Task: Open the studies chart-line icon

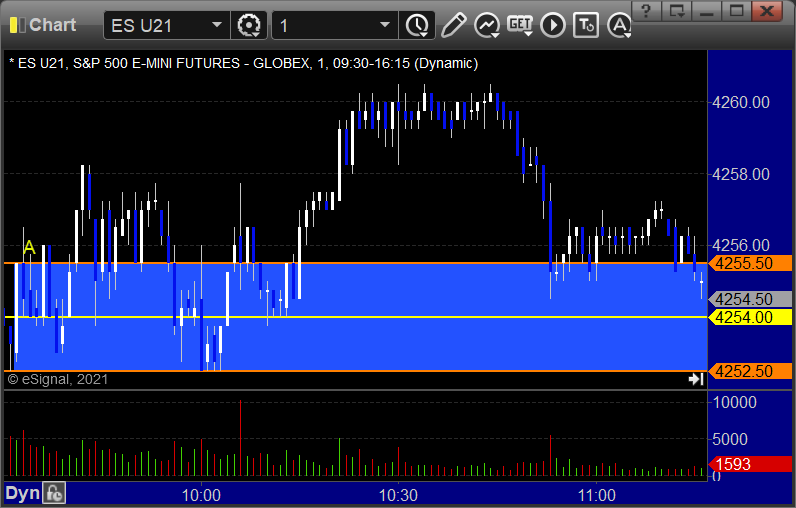Action: 487,25
